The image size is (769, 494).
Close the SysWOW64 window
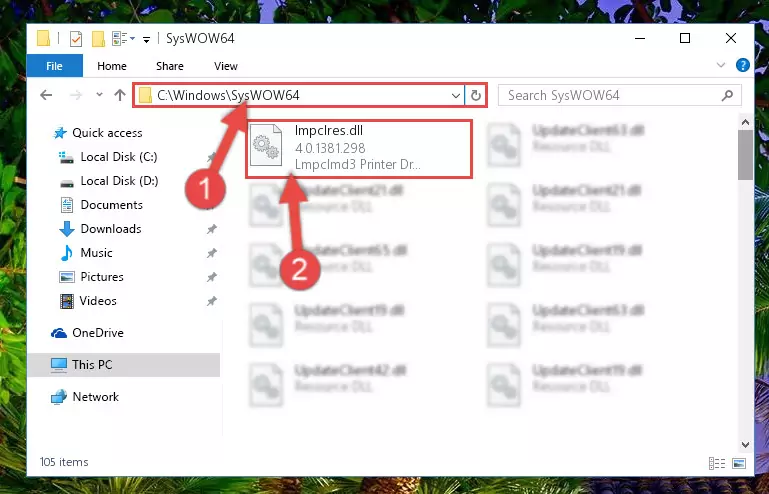click(731, 38)
